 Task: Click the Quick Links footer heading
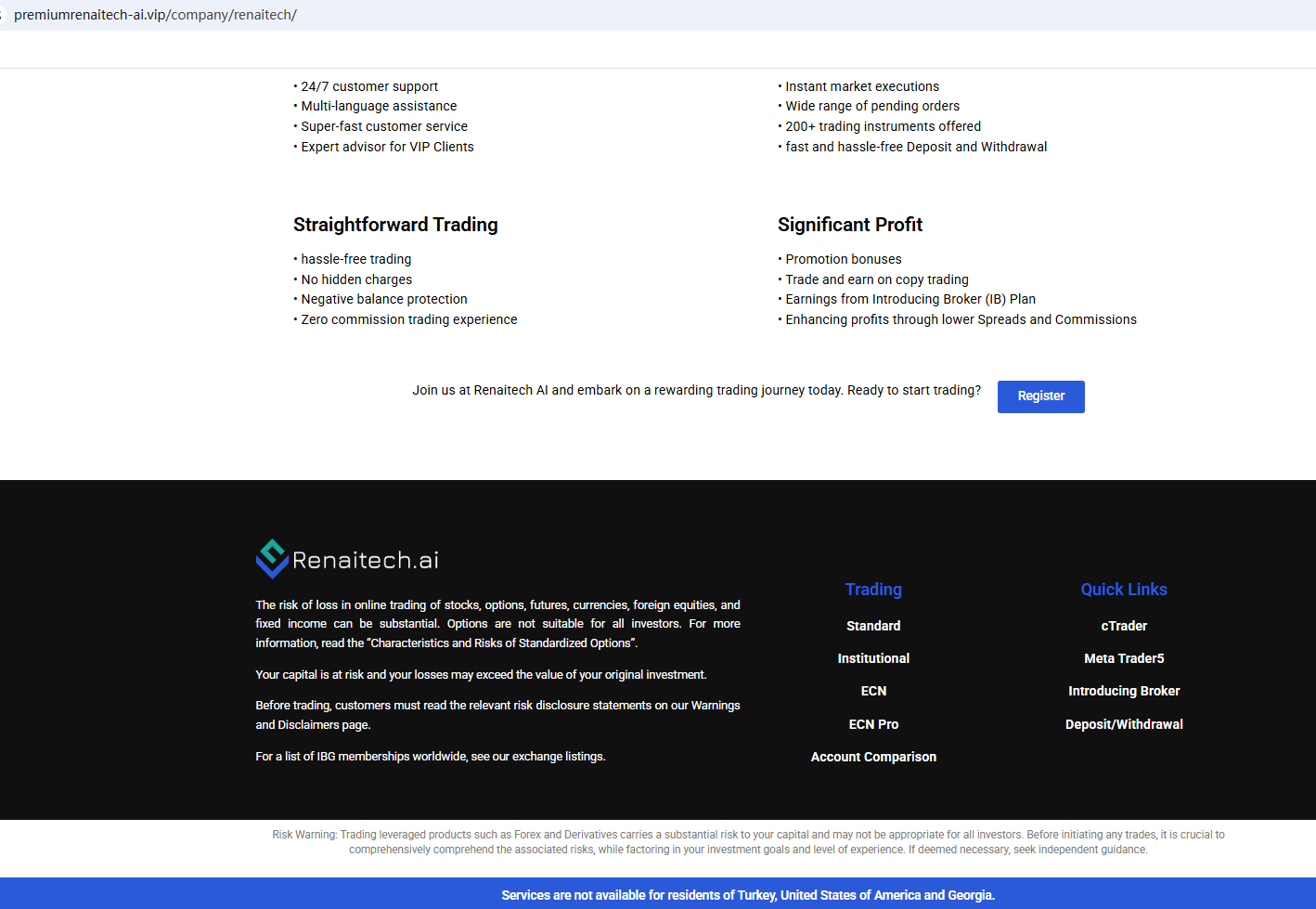(x=1124, y=590)
